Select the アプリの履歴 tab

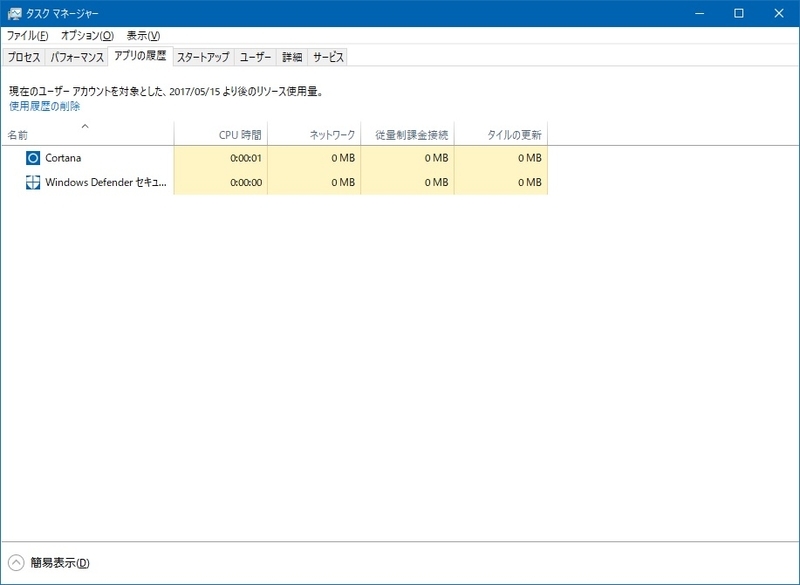(x=140, y=56)
